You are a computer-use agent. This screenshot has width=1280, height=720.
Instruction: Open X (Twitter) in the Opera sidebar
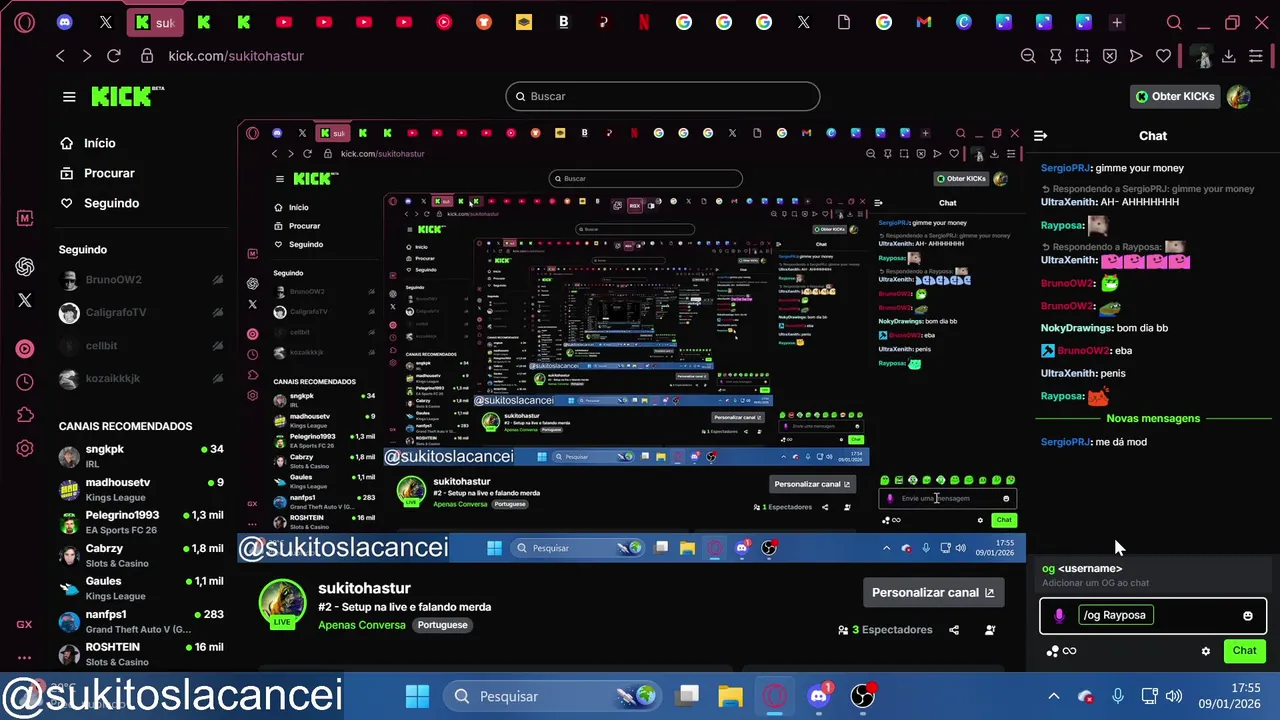click(25, 300)
